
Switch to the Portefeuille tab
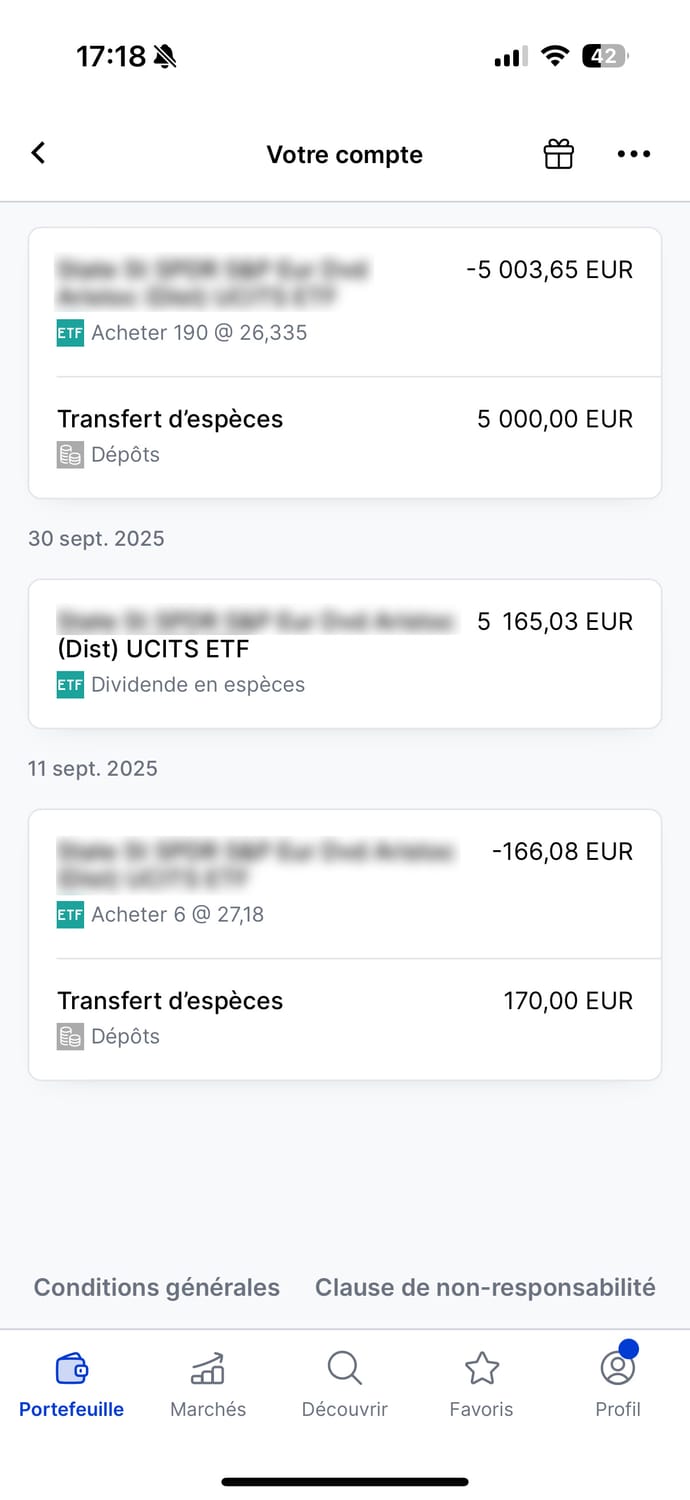[72, 1384]
